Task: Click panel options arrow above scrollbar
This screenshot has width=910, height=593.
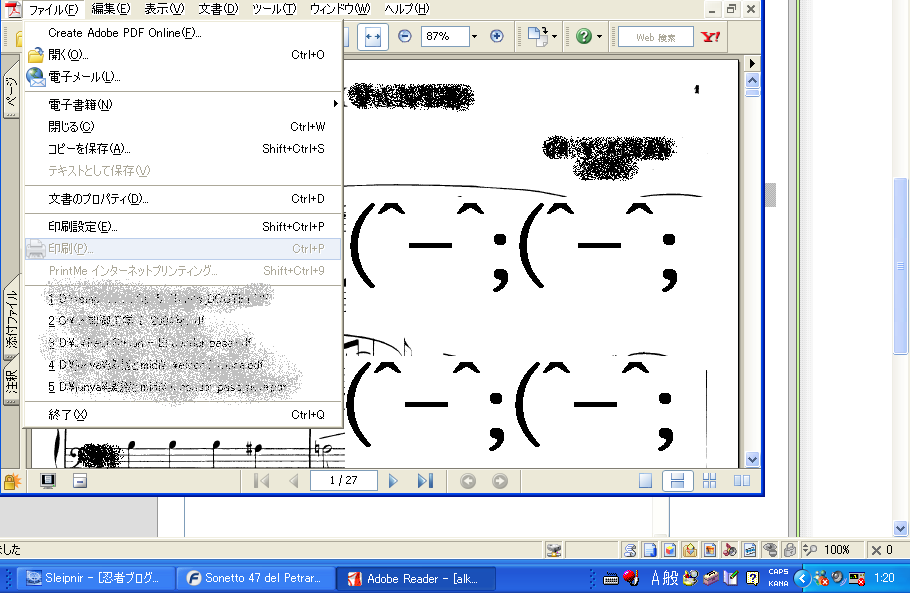Action: (x=752, y=63)
